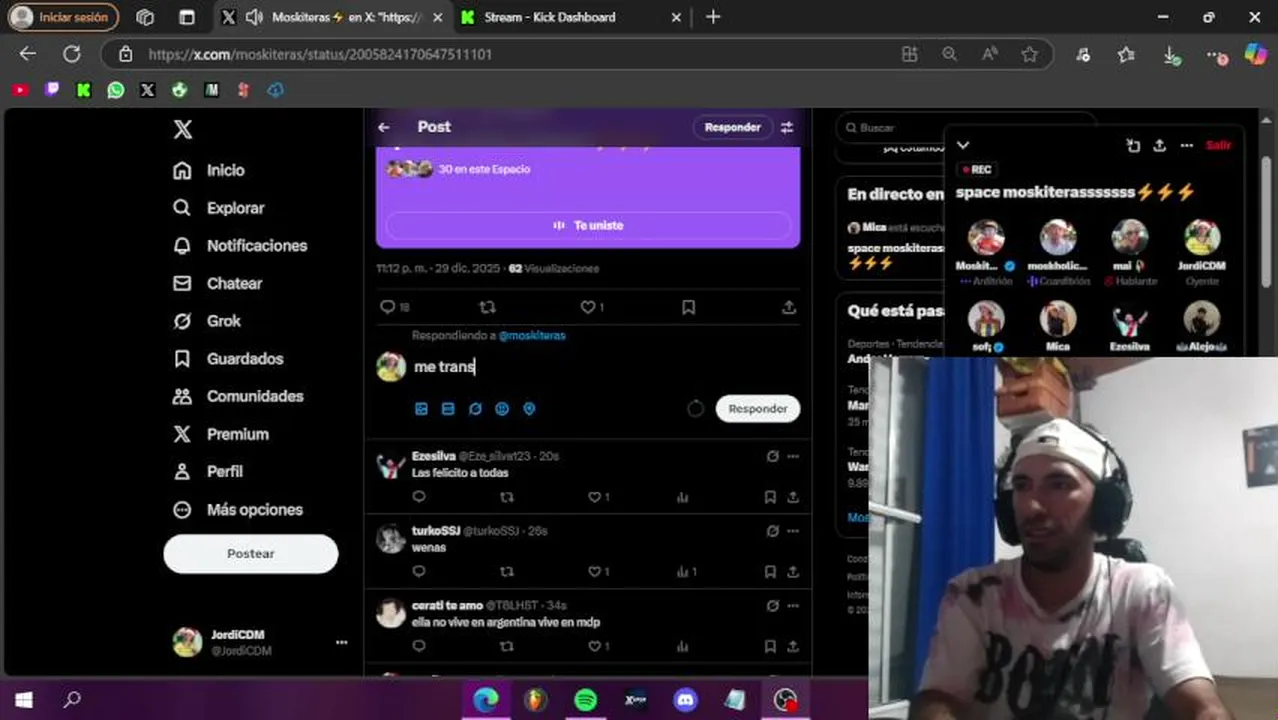Open Copilot icon in Edge toolbar
The image size is (1278, 720).
(1255, 54)
